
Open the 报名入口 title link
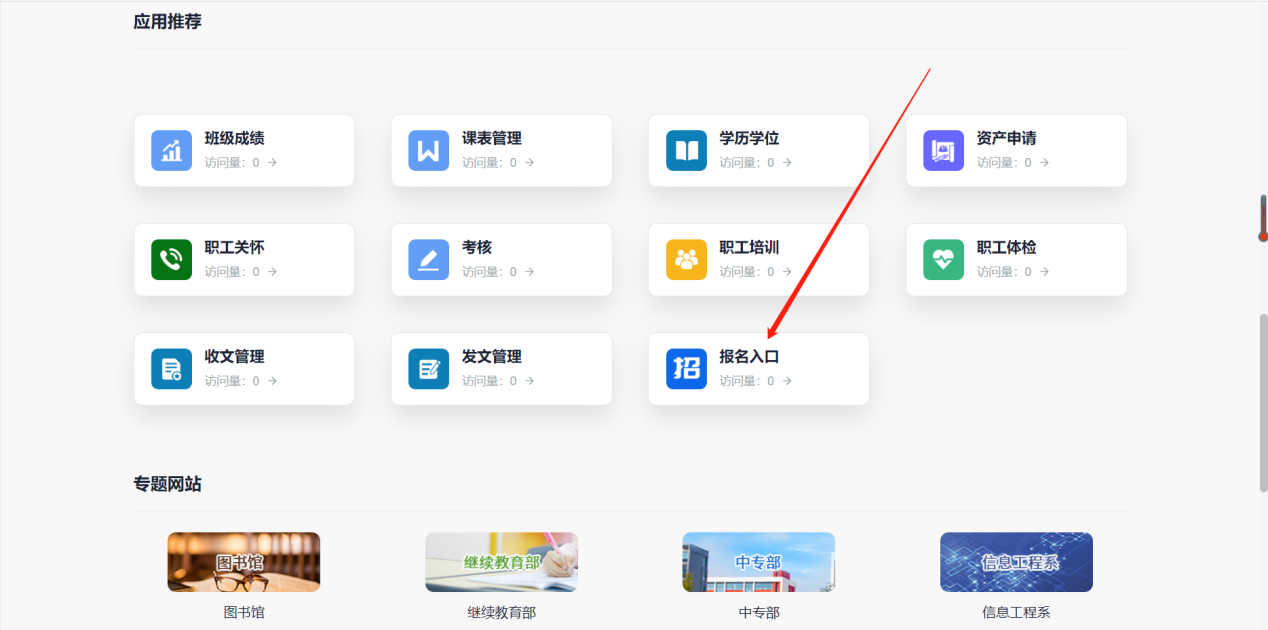point(749,357)
